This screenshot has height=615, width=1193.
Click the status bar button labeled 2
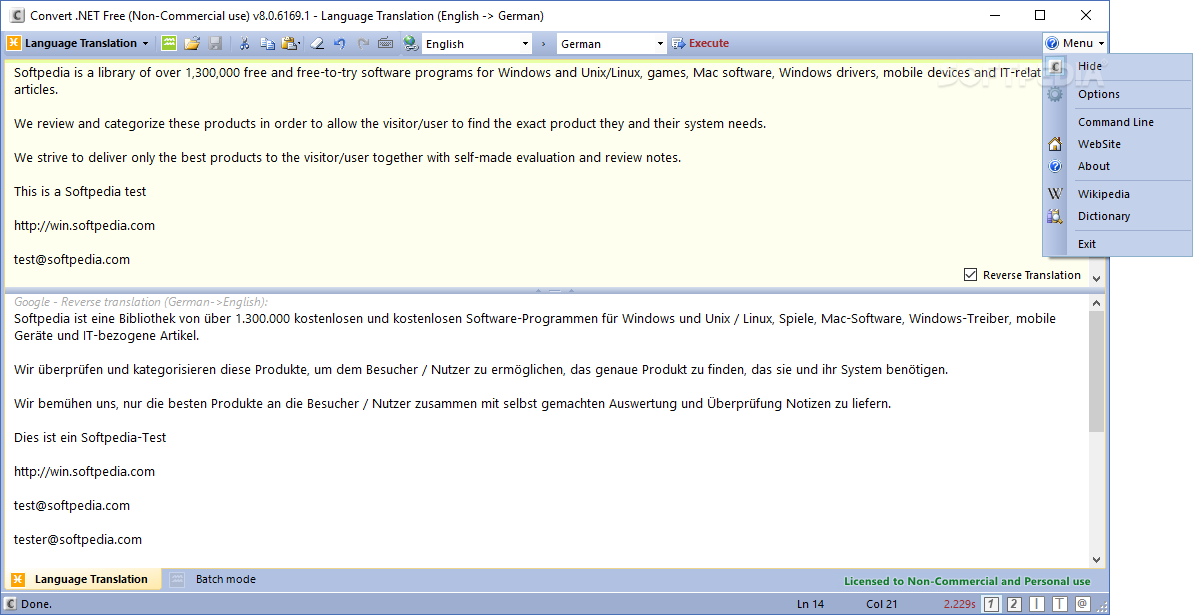(1014, 604)
